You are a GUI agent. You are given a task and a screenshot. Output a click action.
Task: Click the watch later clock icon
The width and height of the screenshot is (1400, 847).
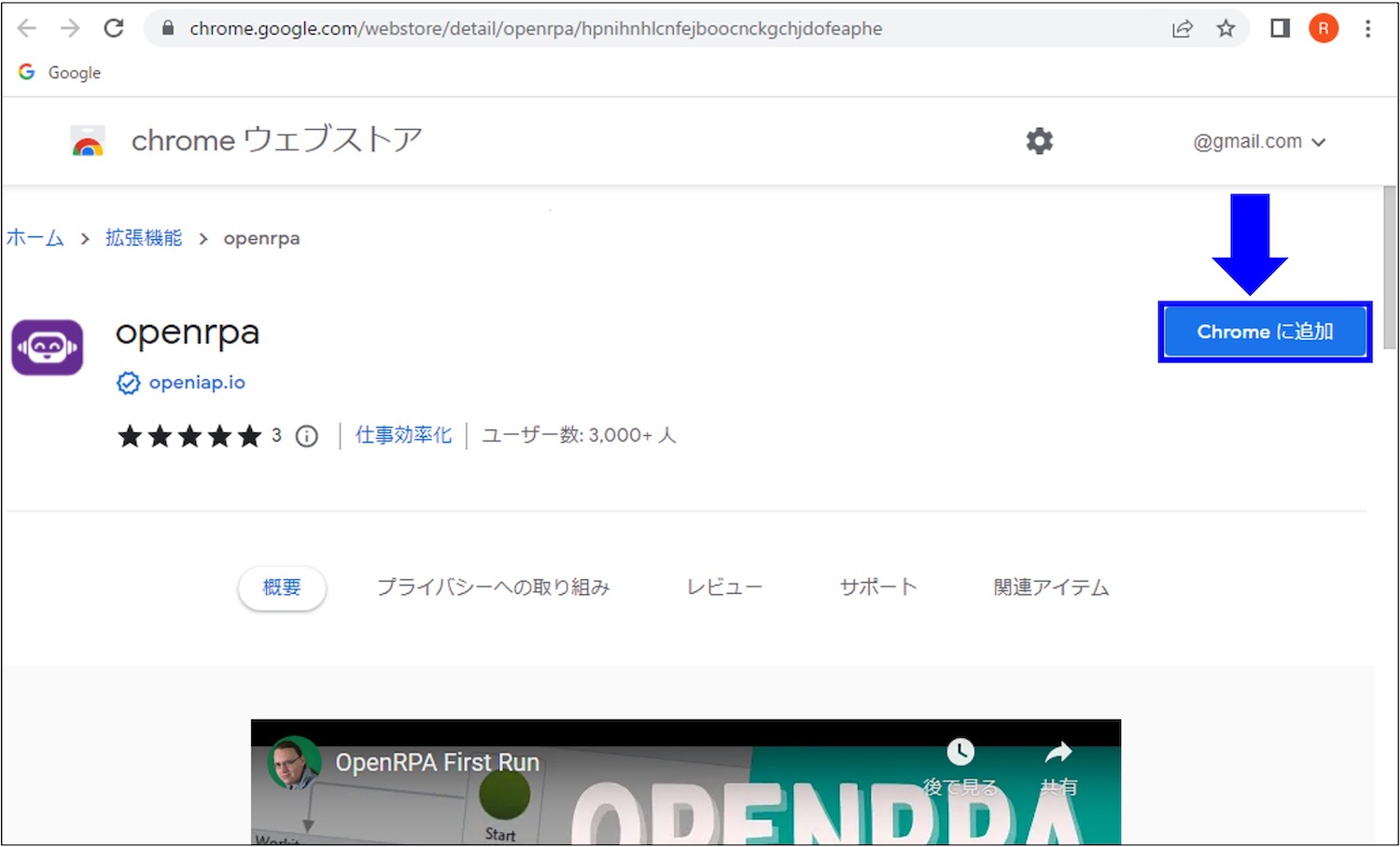pyautogui.click(x=960, y=752)
